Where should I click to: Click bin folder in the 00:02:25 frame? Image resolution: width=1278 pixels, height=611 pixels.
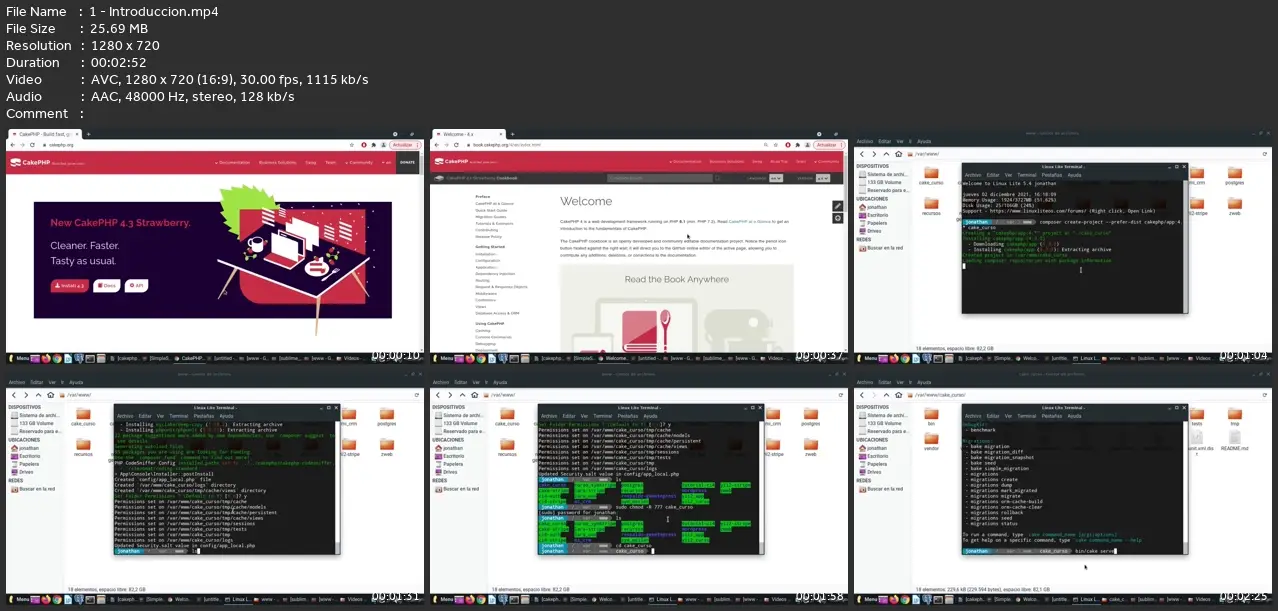point(931,416)
